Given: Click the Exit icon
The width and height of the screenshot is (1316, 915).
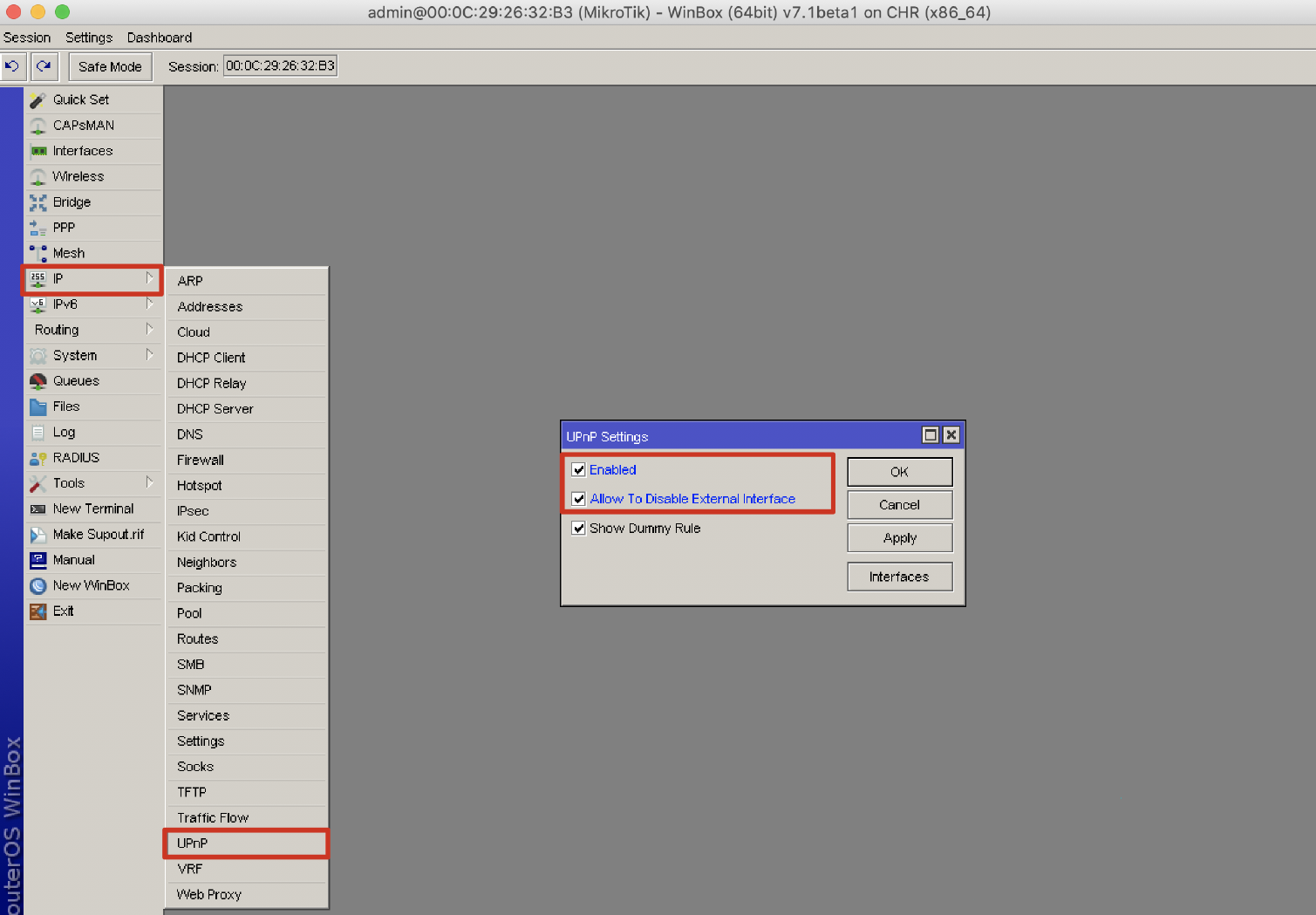Looking at the screenshot, I should (38, 611).
